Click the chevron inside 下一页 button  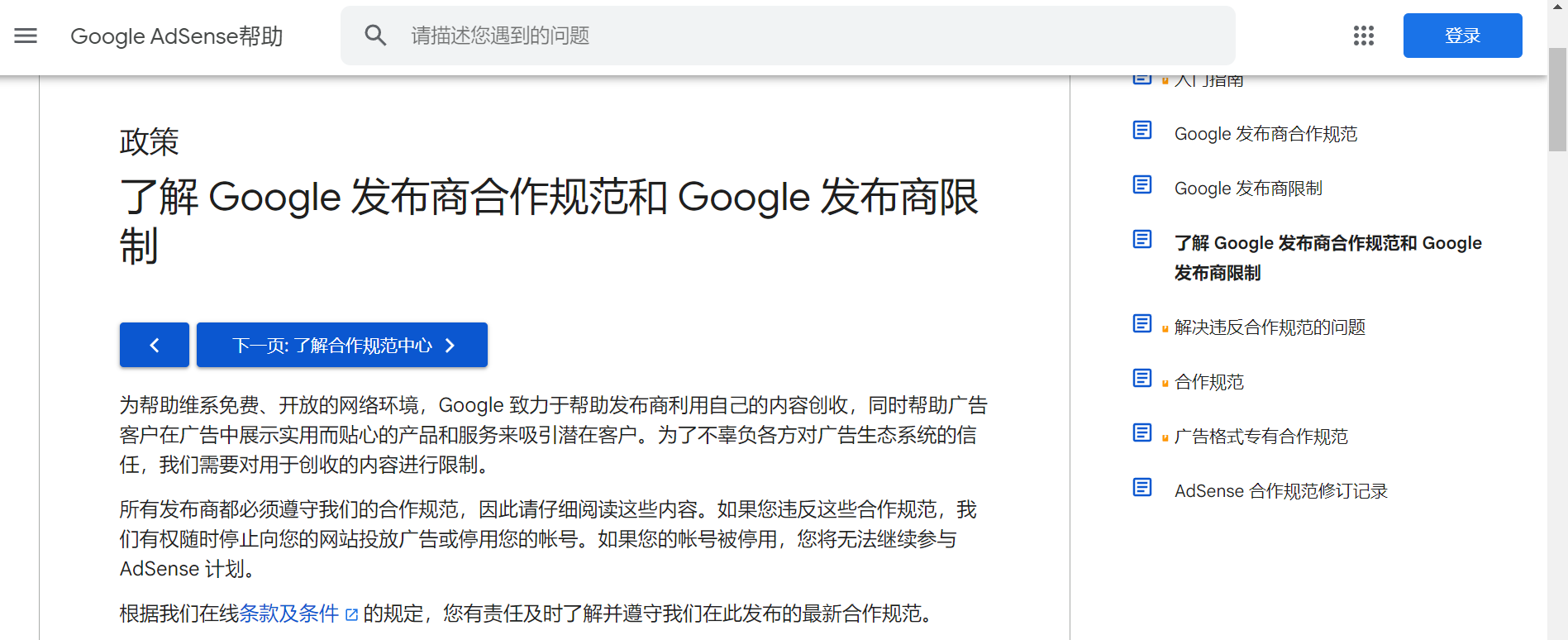[x=450, y=346]
